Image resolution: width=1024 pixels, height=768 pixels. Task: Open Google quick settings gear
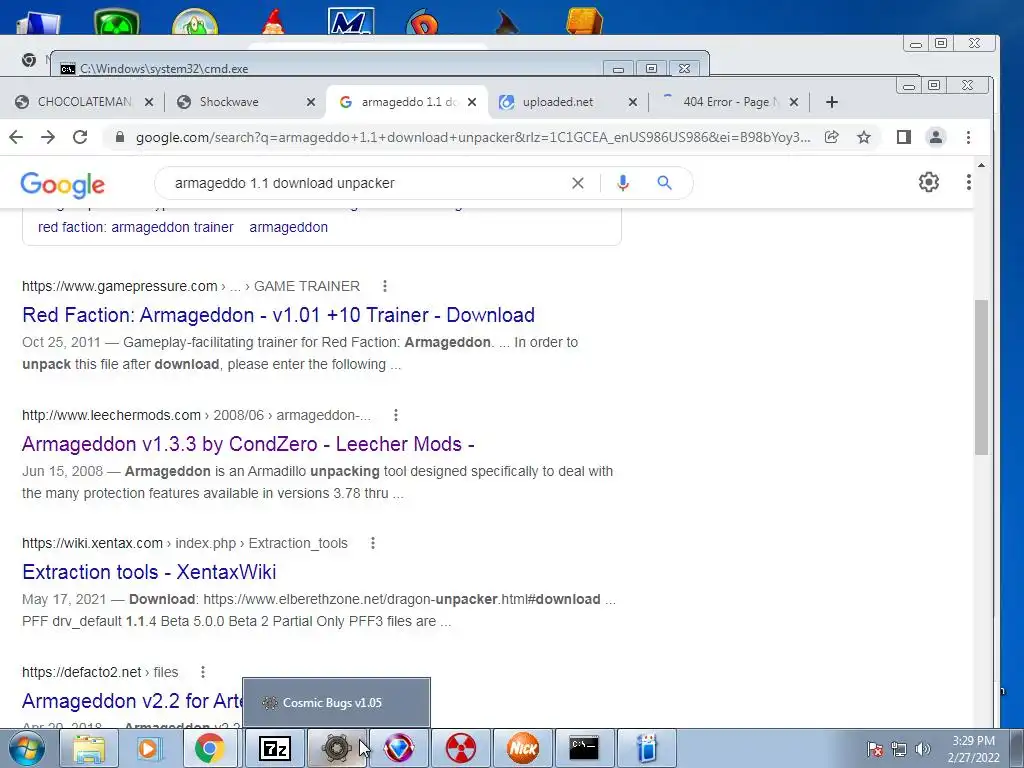[929, 182]
